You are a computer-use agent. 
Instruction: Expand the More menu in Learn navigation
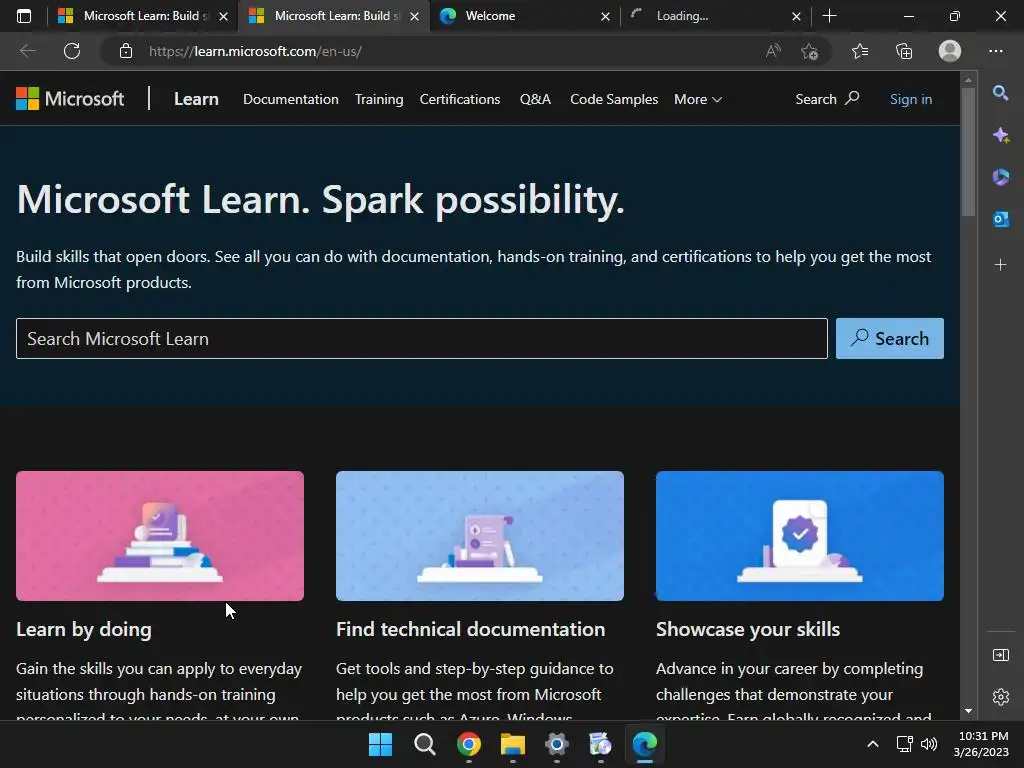point(697,99)
